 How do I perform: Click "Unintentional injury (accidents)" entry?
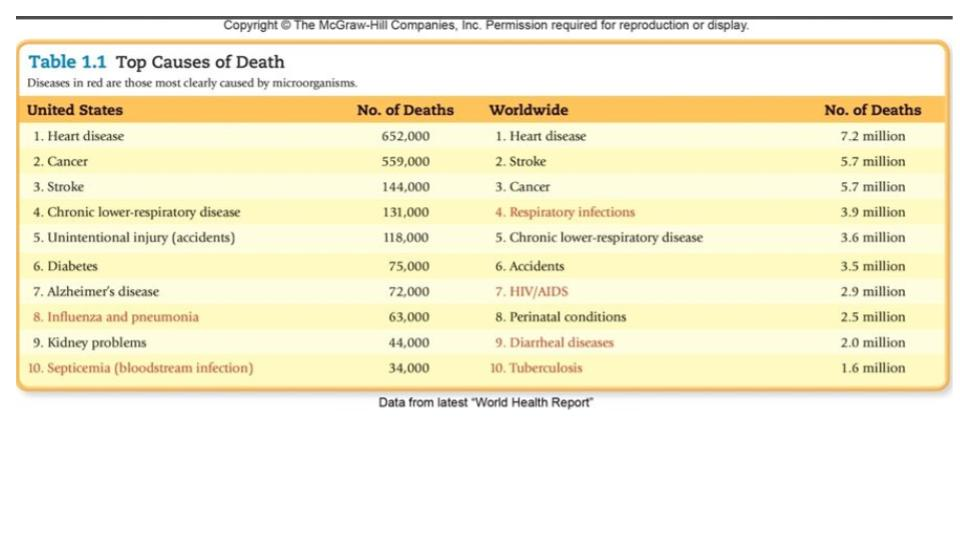click(133, 238)
